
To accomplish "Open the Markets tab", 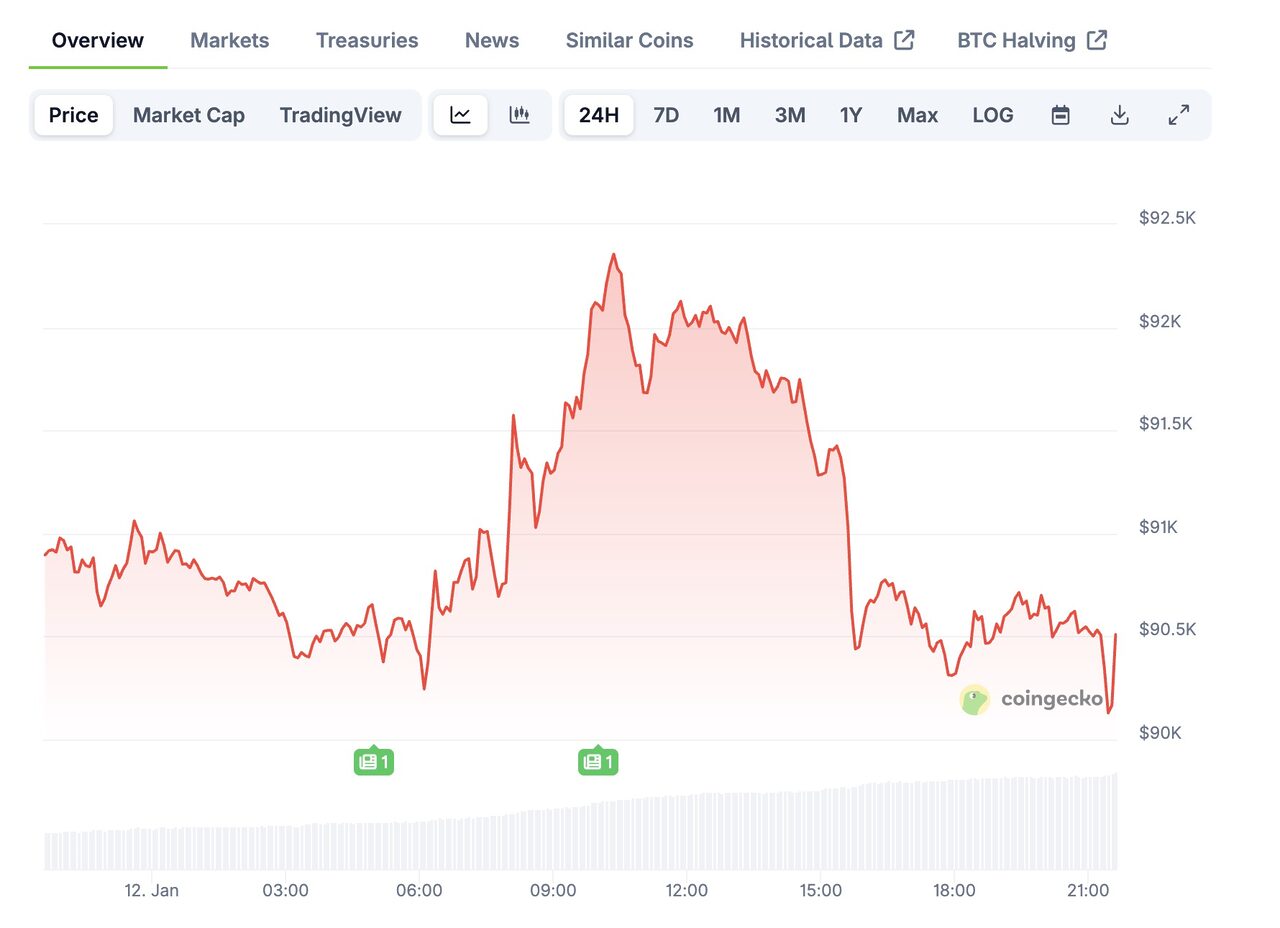I will 230,41.
